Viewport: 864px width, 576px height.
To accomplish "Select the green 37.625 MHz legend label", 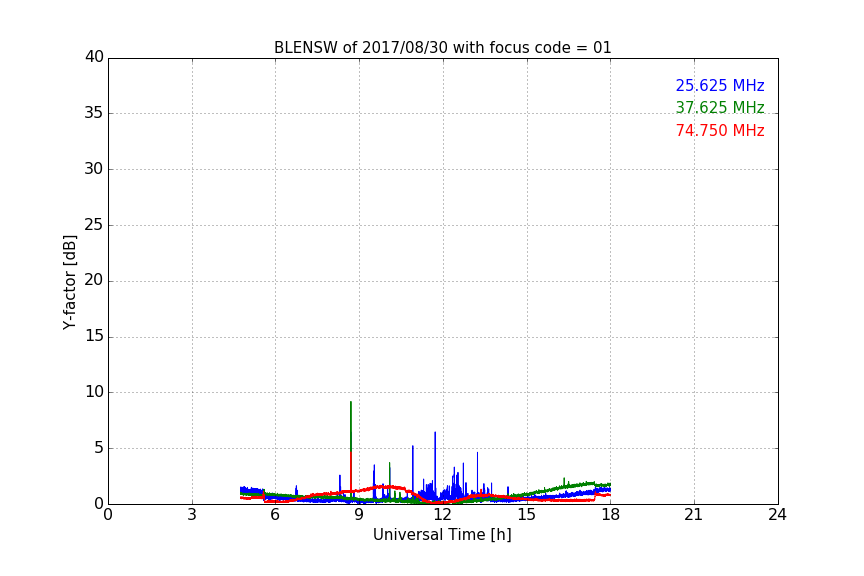I will (x=720, y=107).
